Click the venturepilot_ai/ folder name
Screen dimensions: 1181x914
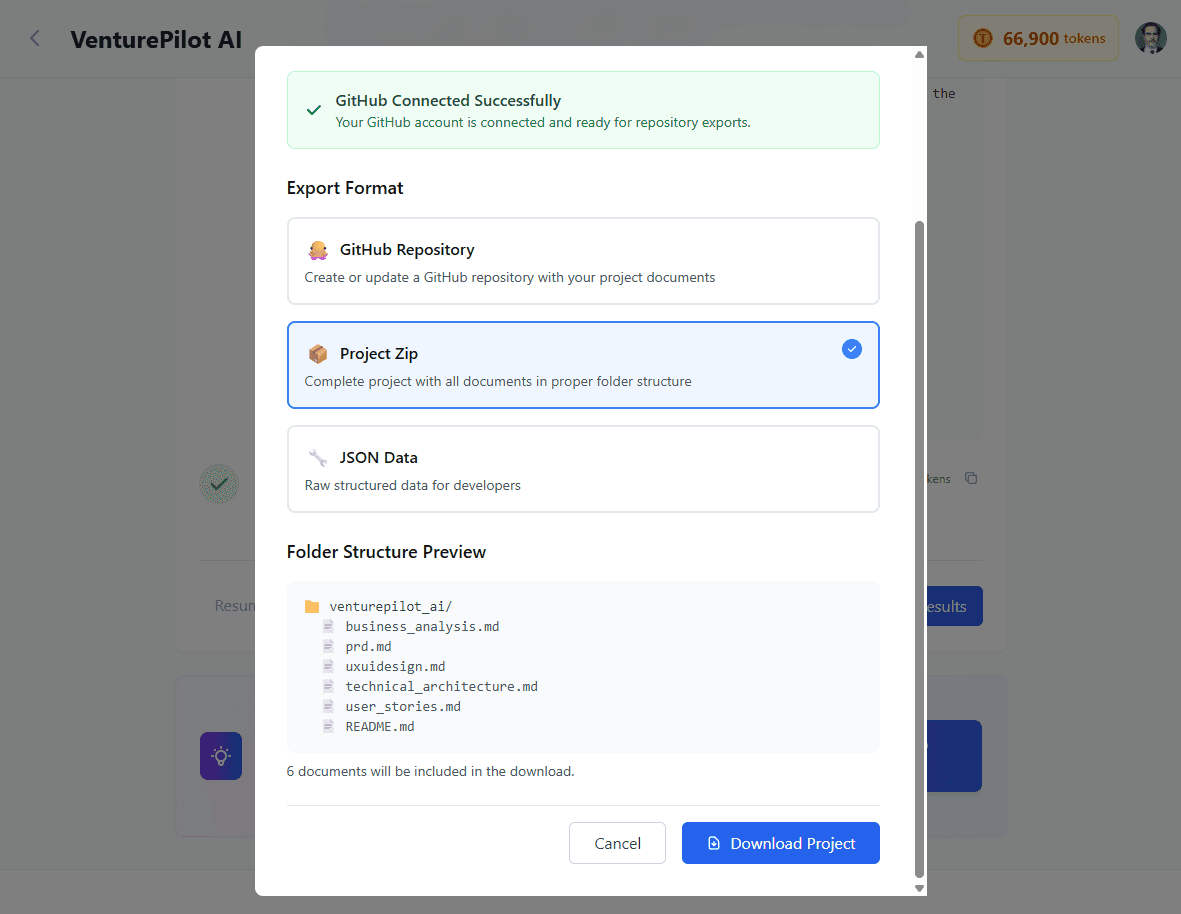pos(390,606)
